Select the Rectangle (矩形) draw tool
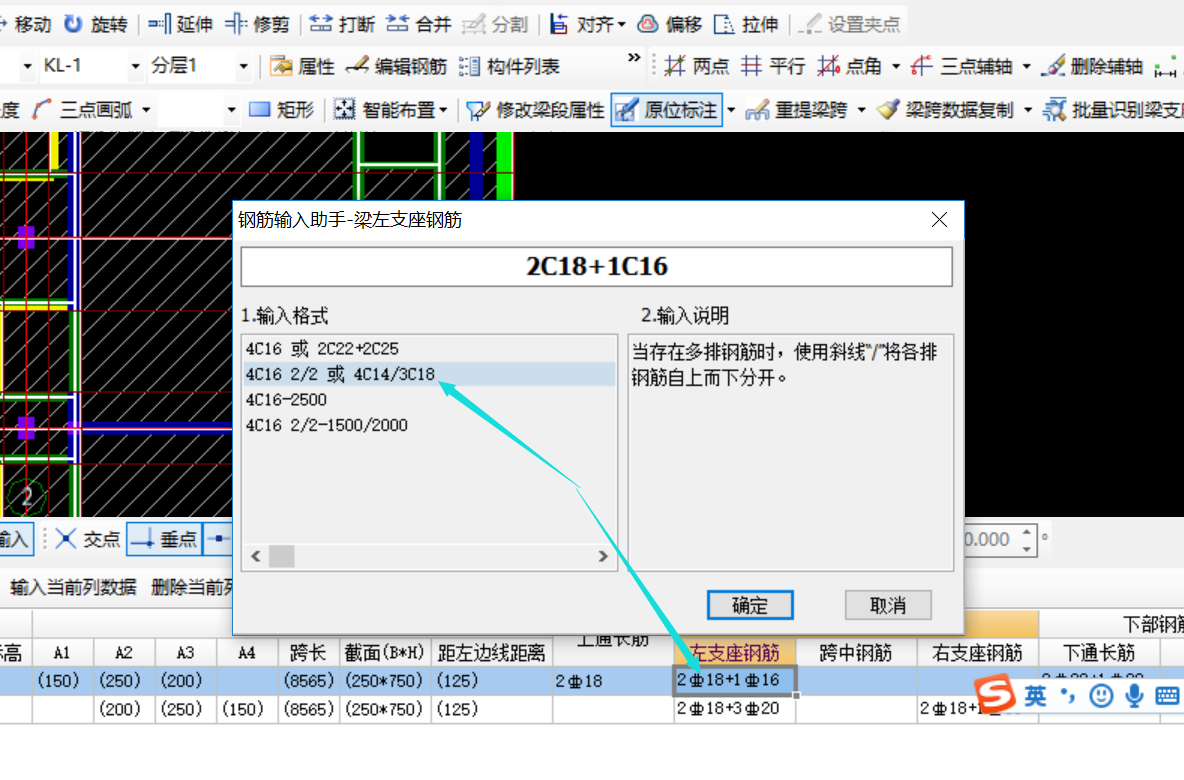The height and width of the screenshot is (780, 1184). [281, 110]
